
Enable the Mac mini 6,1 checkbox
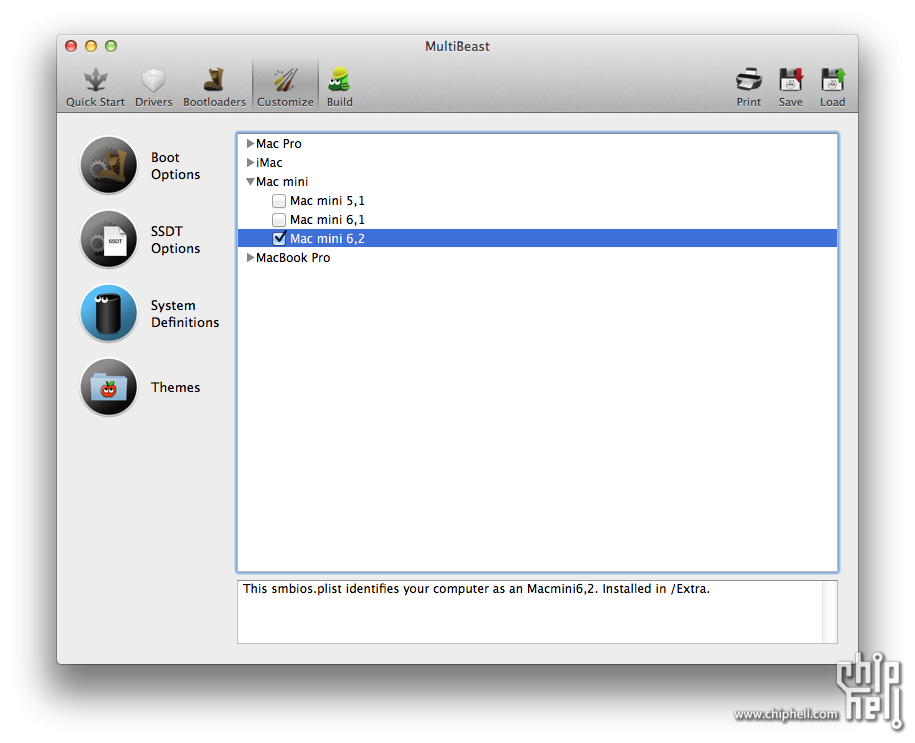pos(279,219)
